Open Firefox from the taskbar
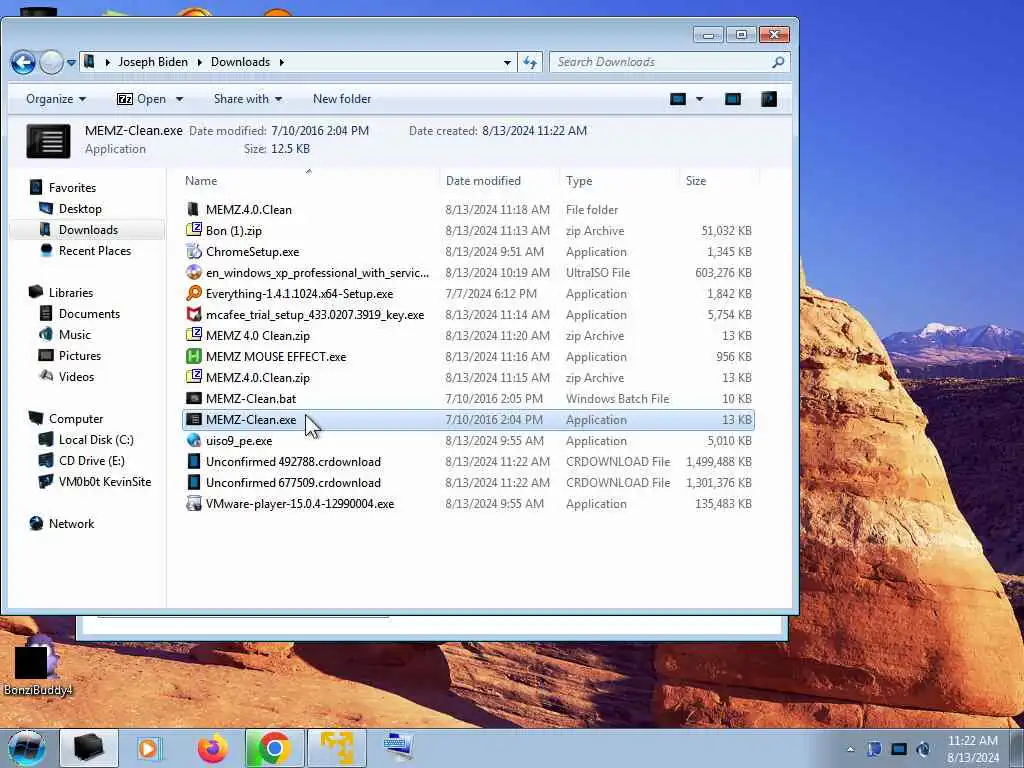This screenshot has height=768, width=1024. 212,748
